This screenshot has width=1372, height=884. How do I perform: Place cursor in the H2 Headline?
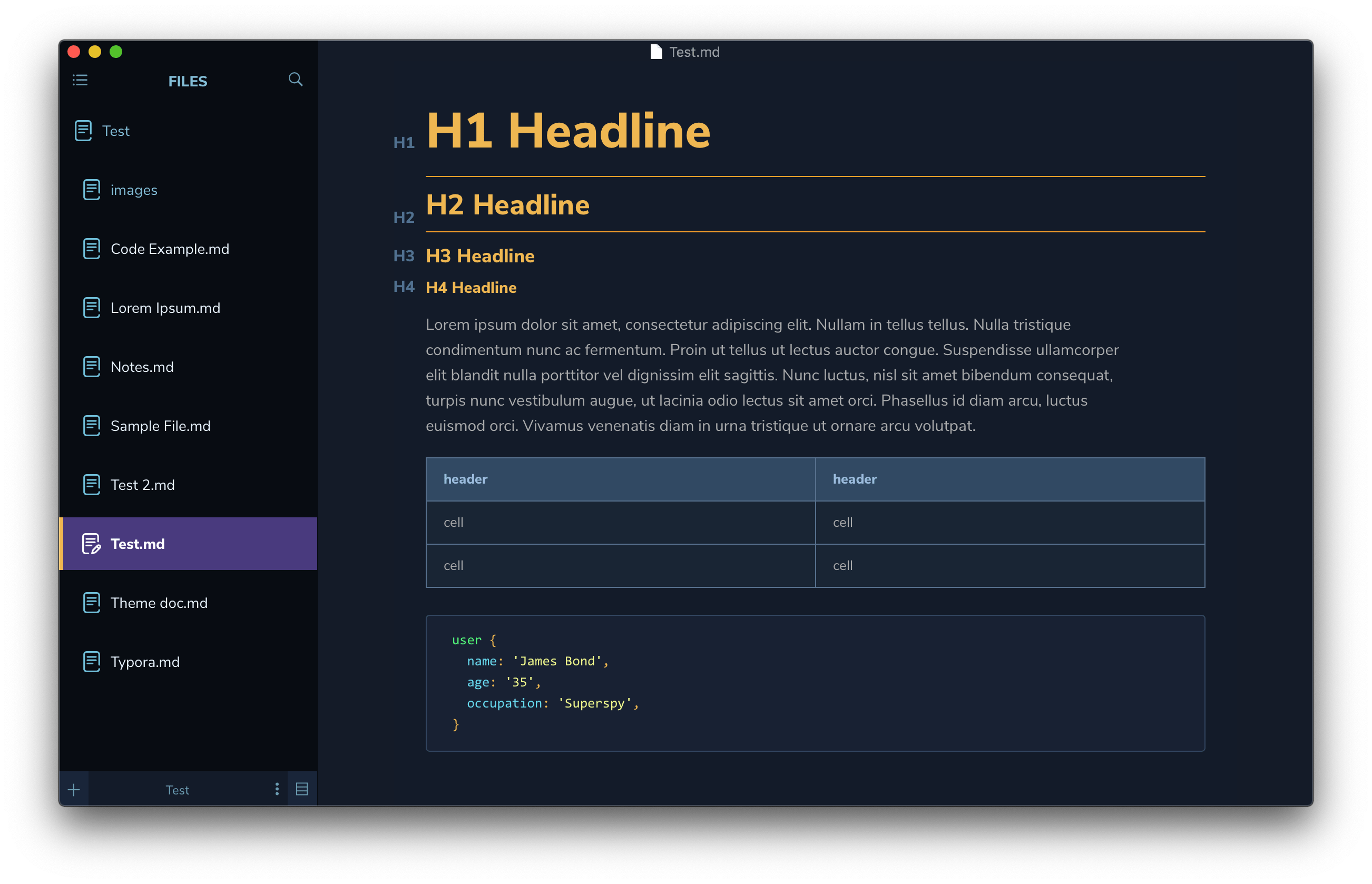(508, 205)
